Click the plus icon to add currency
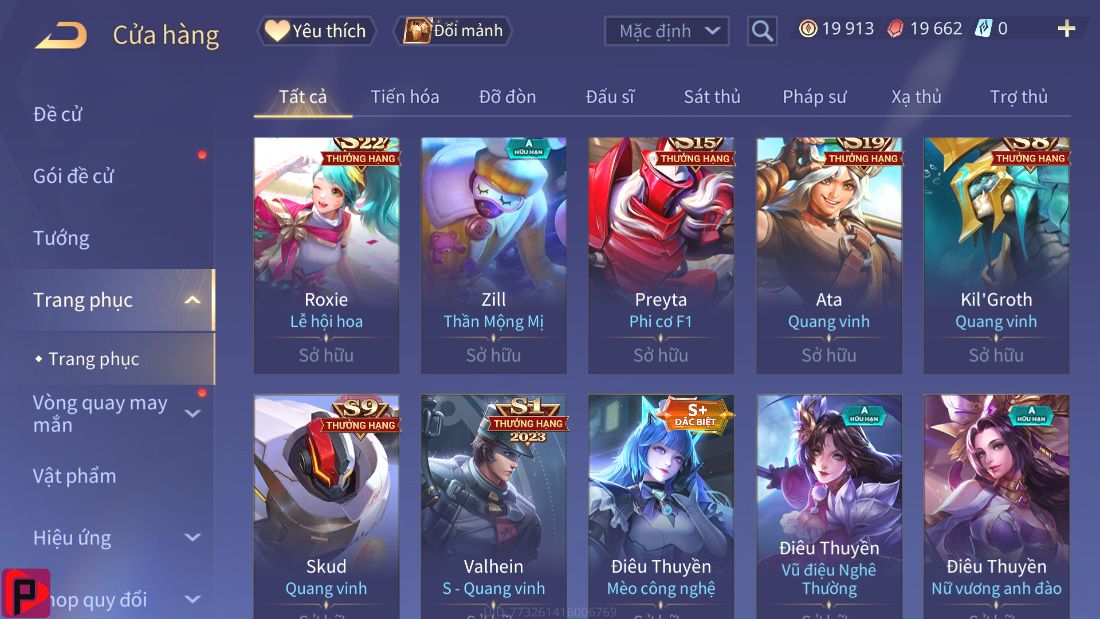 1066,28
